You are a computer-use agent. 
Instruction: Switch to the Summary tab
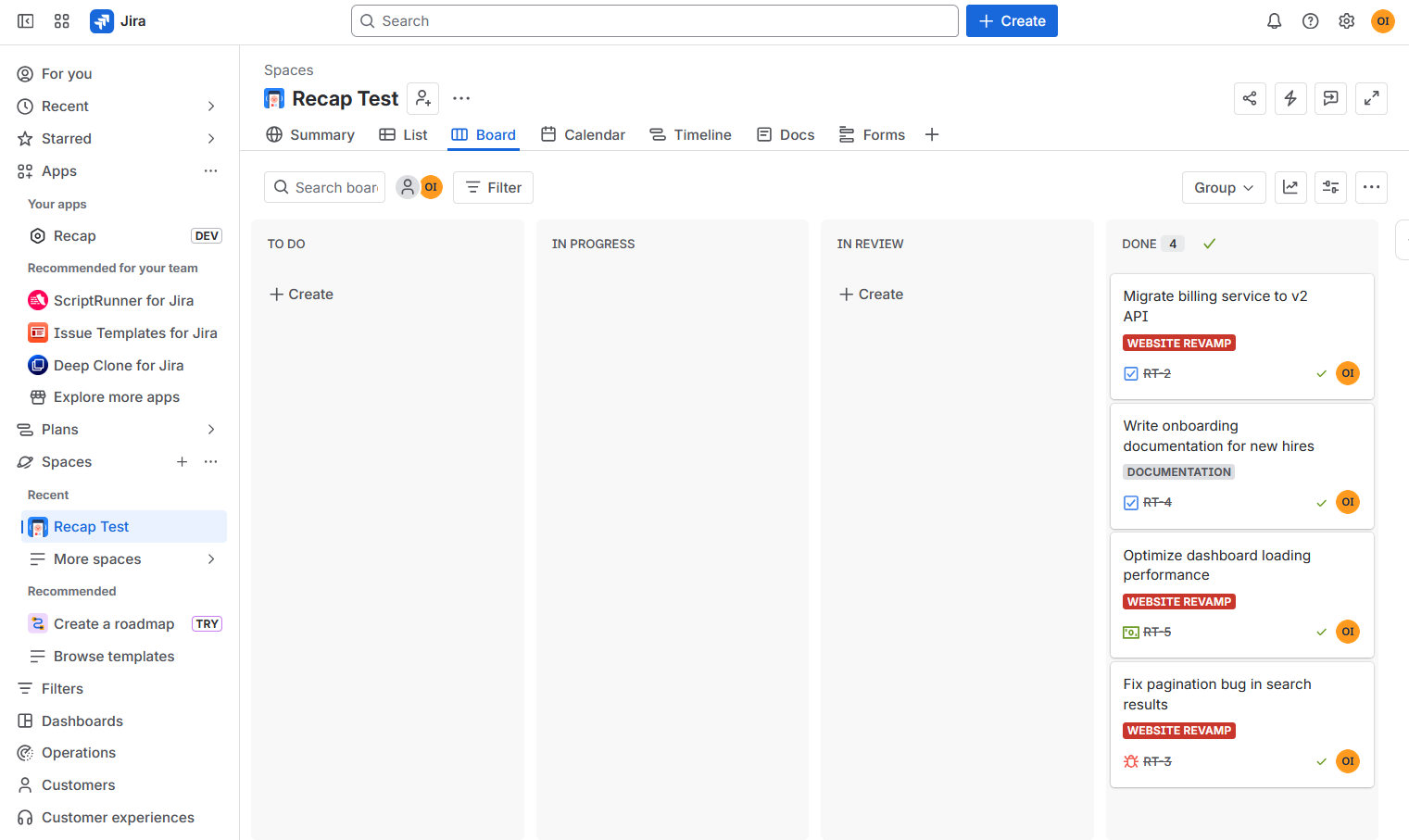click(x=310, y=135)
